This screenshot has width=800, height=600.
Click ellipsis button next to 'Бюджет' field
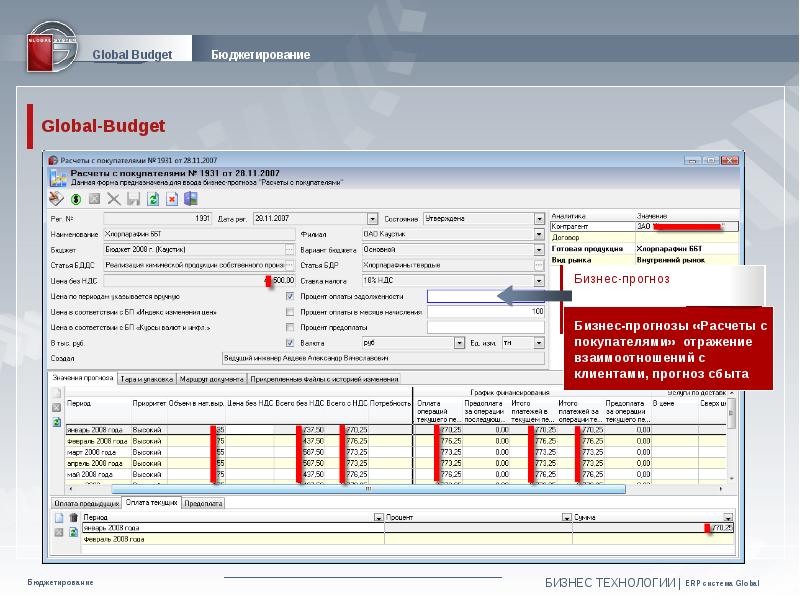(x=289, y=249)
